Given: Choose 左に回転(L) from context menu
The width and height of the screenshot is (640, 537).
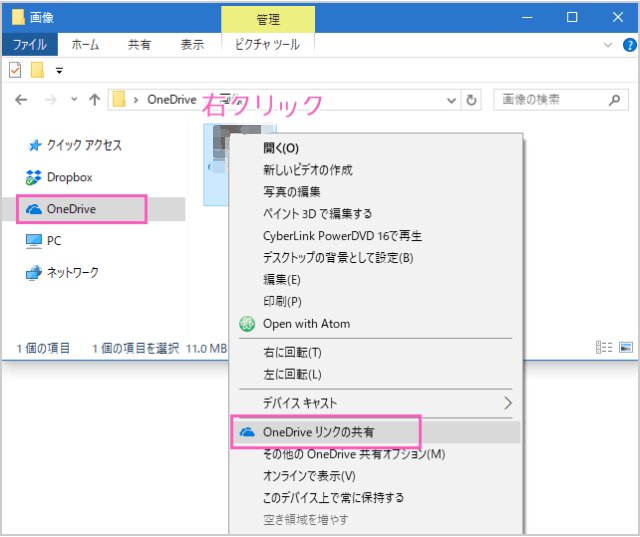Looking at the screenshot, I should [376, 375].
